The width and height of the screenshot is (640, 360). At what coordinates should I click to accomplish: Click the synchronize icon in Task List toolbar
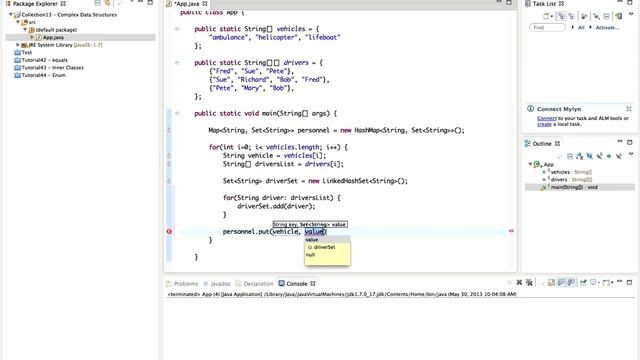point(619,16)
